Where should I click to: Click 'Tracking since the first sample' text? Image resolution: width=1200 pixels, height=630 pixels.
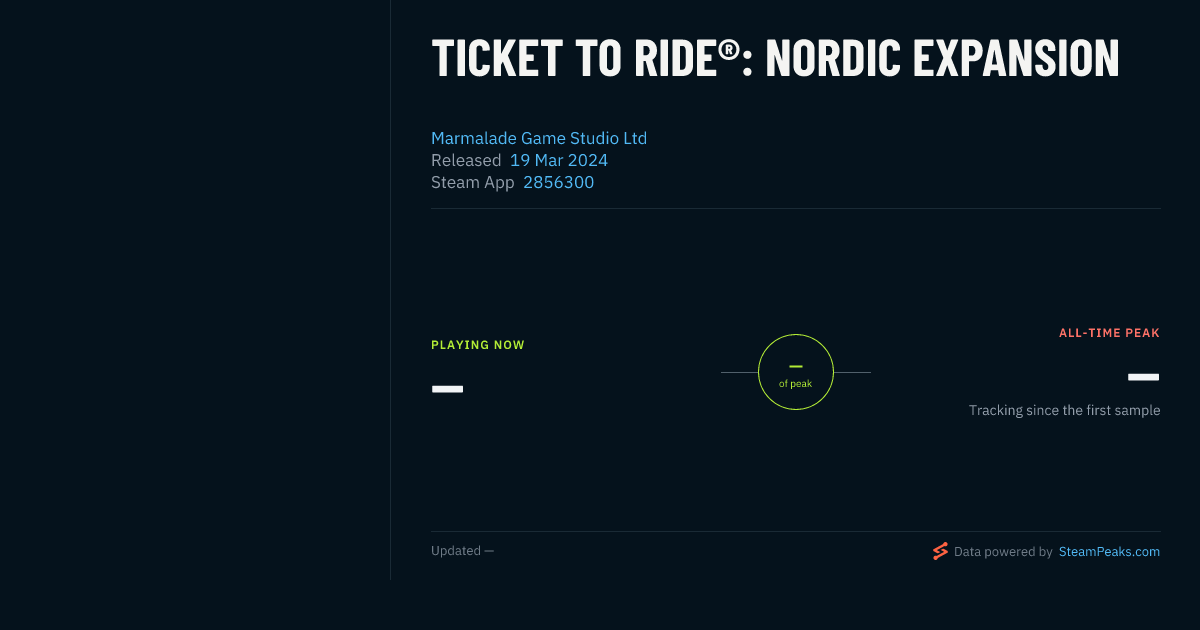point(1064,410)
